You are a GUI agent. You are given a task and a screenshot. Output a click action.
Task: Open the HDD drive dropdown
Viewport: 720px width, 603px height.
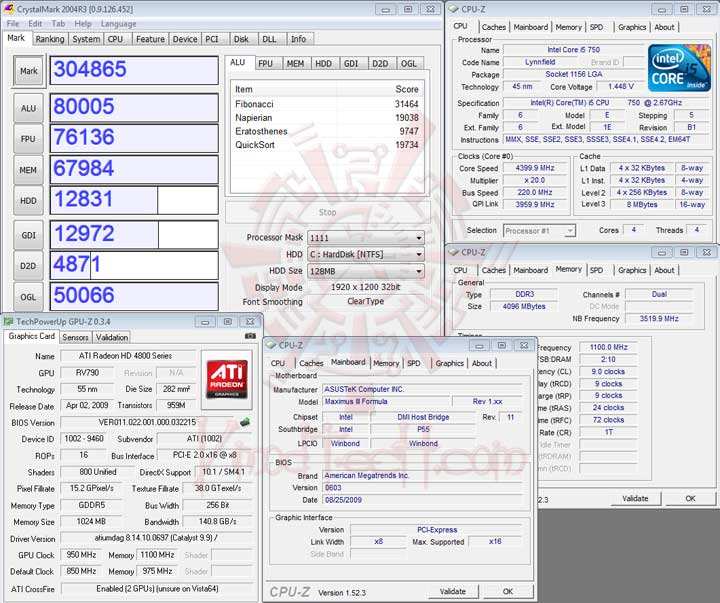(x=366, y=254)
